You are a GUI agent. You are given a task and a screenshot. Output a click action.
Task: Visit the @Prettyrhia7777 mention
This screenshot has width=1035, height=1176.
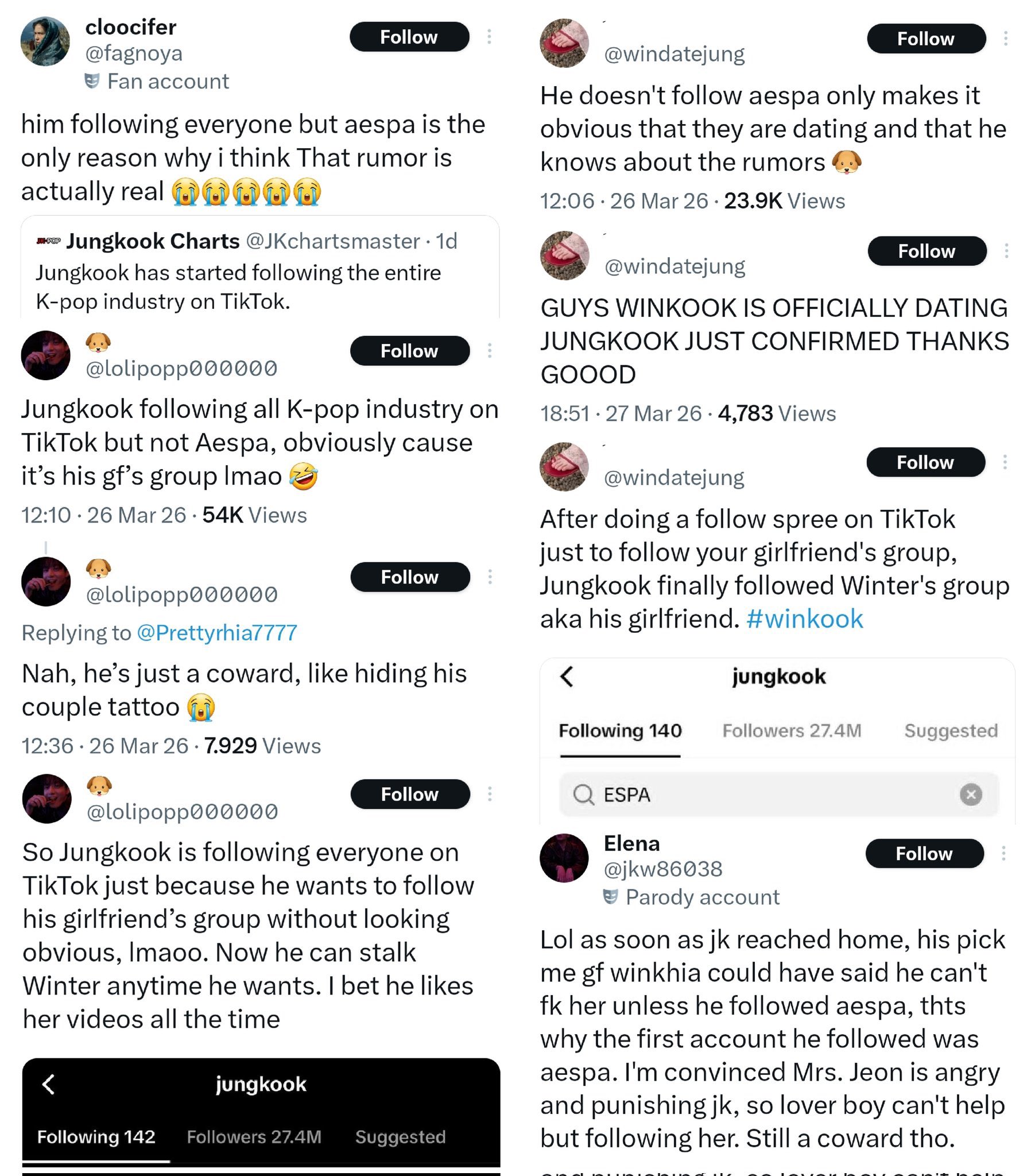tap(217, 633)
